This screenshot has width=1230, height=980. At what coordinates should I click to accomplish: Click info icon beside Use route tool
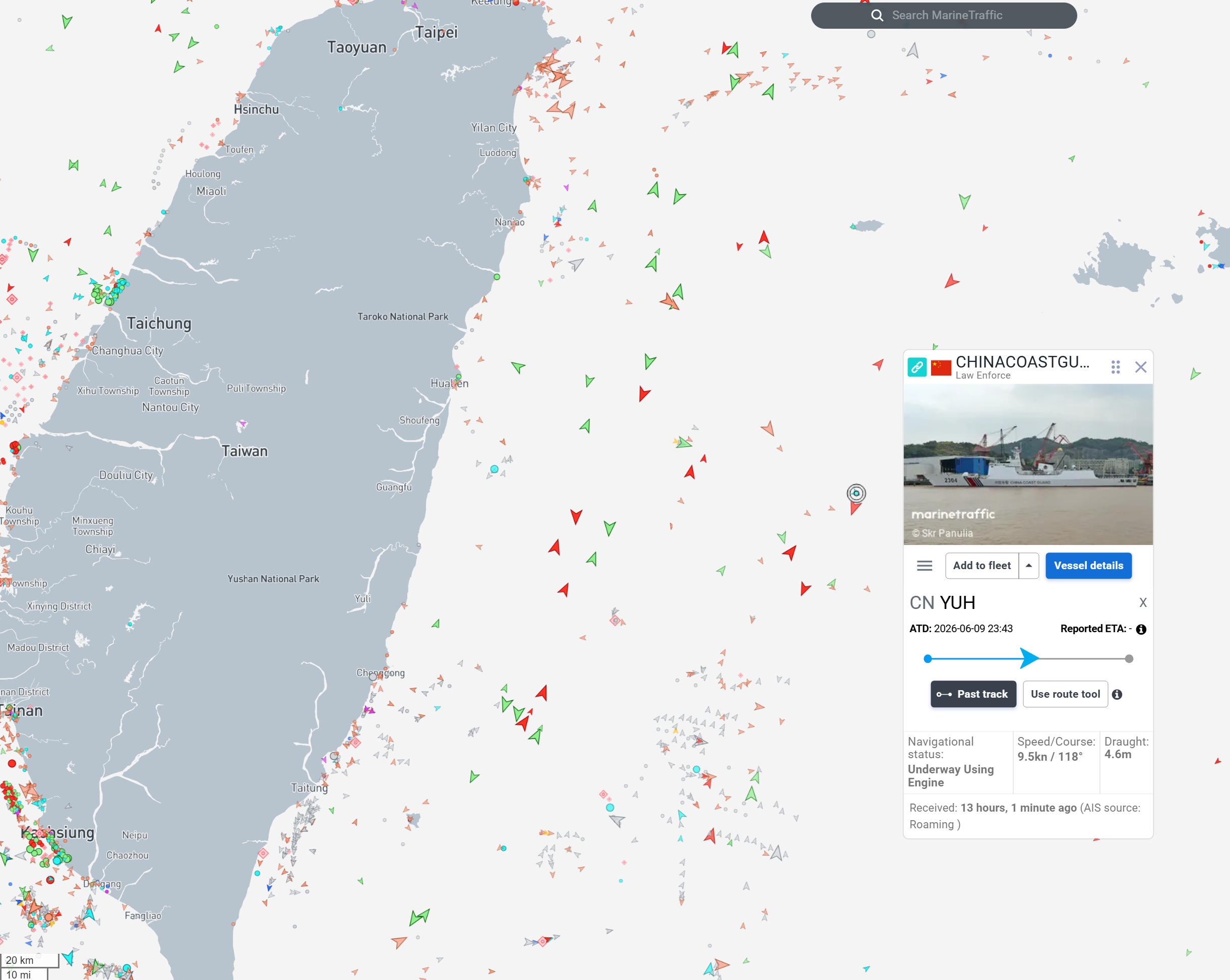[1117, 694]
